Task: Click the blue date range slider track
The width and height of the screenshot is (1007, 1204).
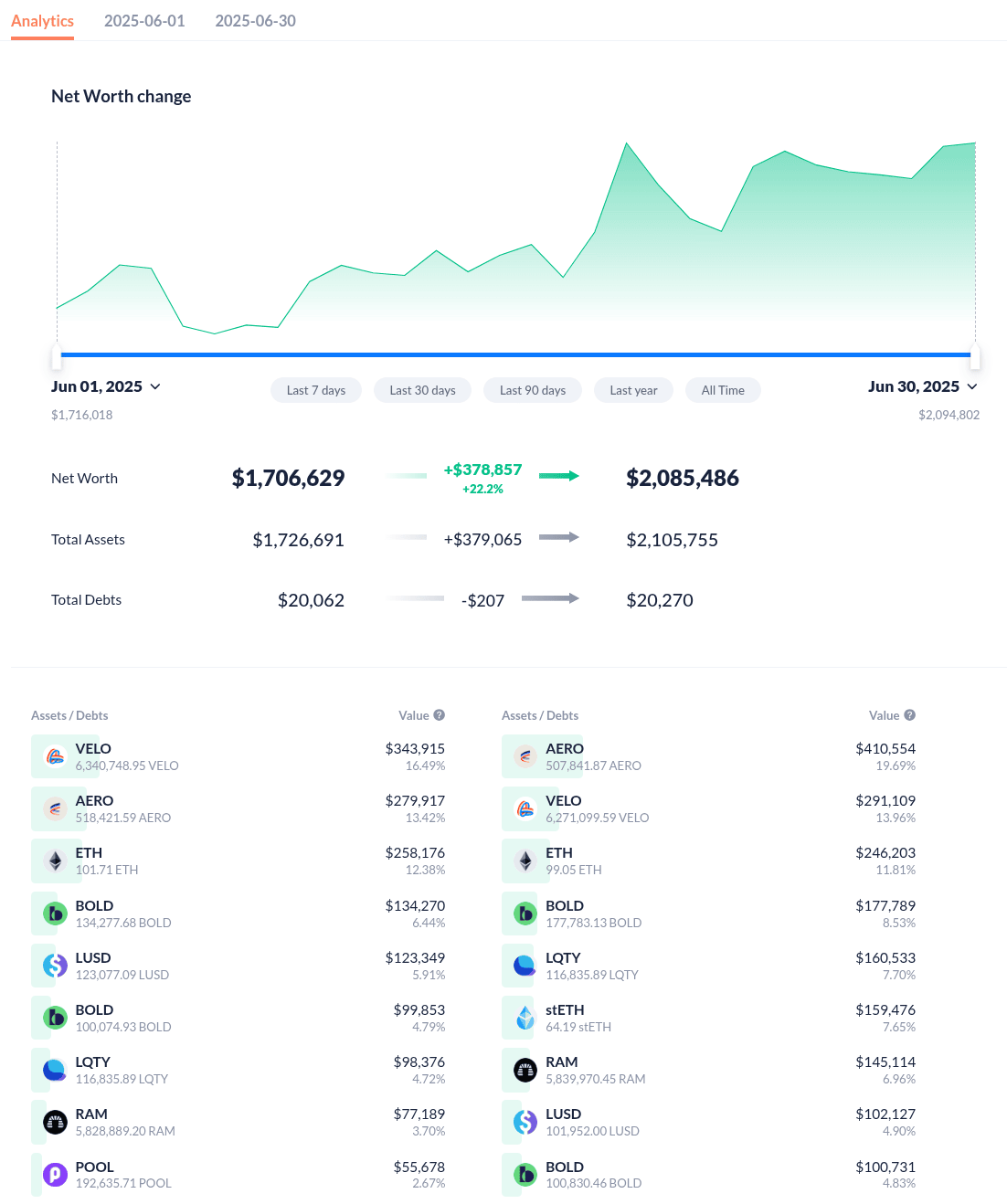Action: (515, 354)
